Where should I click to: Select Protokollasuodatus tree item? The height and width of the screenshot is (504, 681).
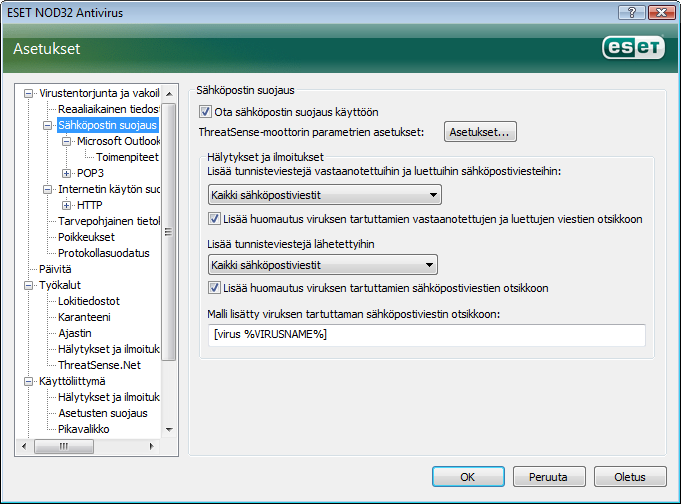104,253
